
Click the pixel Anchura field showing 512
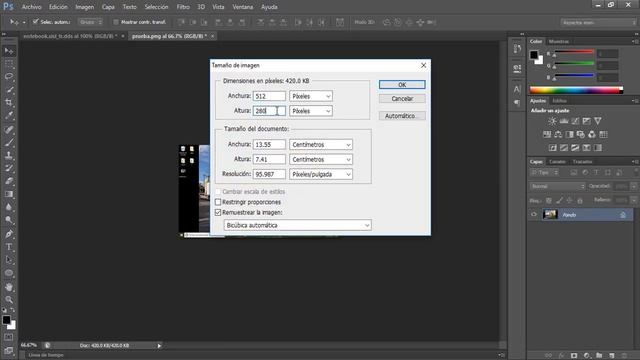coord(269,96)
